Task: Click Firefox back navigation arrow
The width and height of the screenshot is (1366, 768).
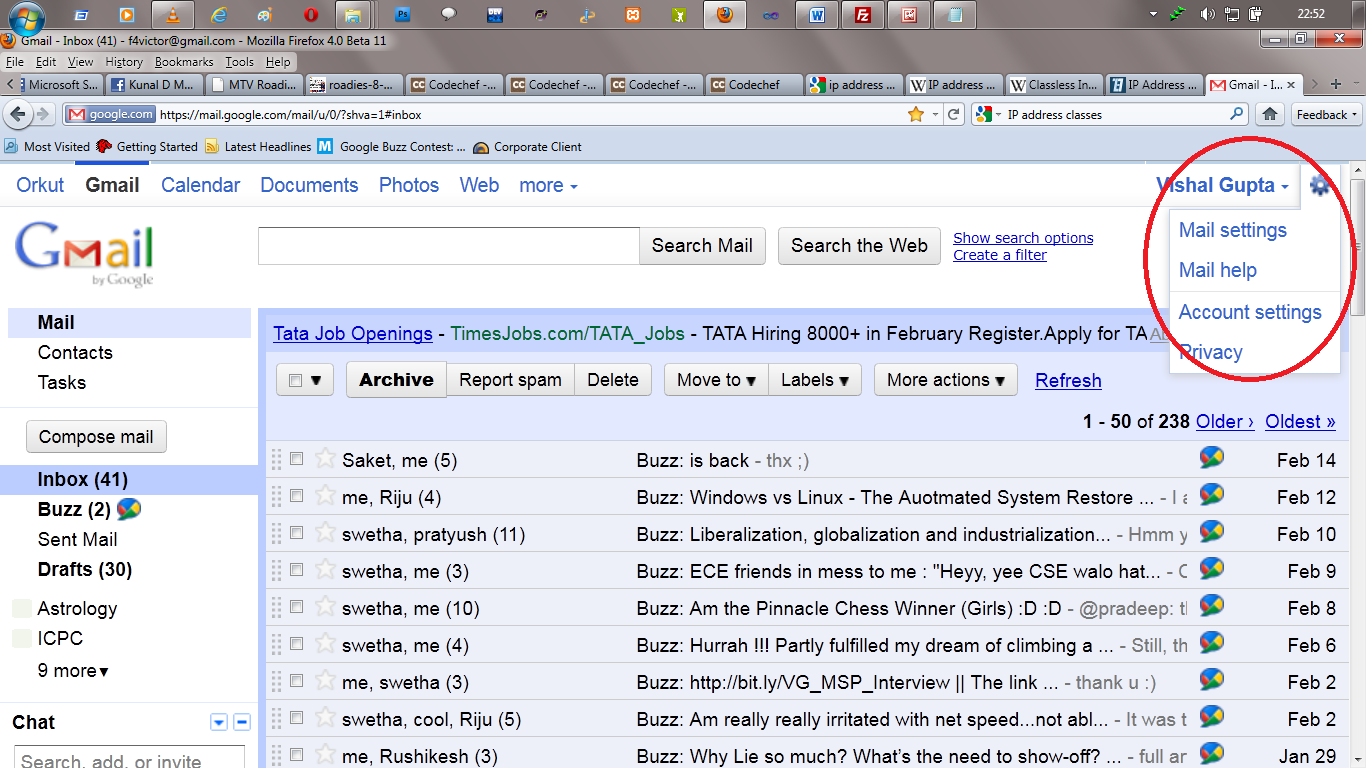Action: pyautogui.click(x=18, y=114)
